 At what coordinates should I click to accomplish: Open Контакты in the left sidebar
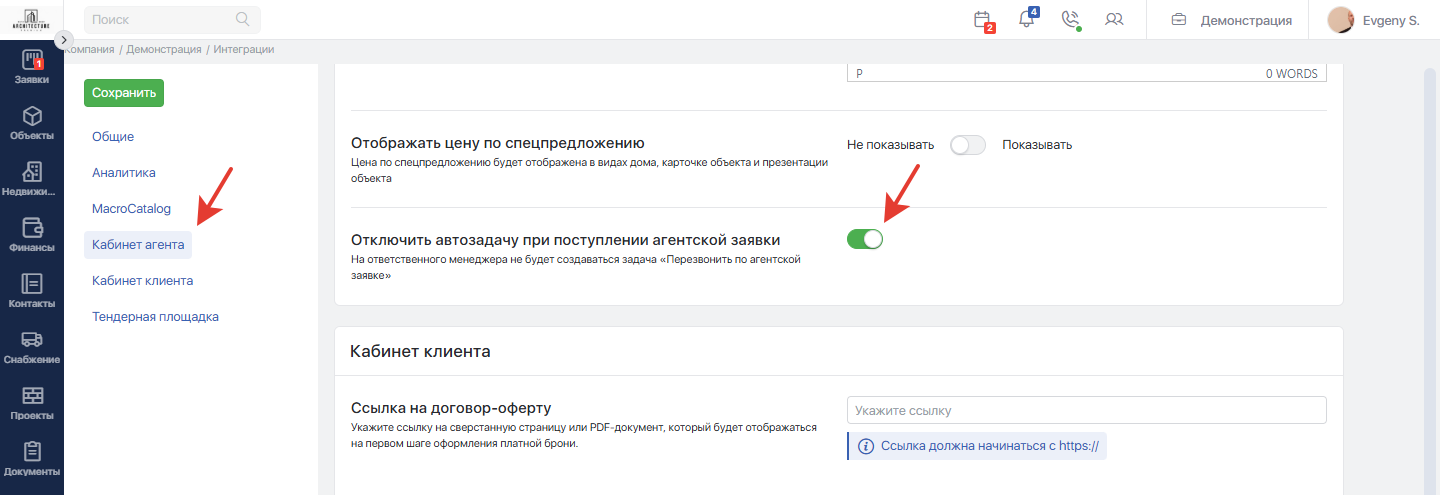tap(31, 292)
